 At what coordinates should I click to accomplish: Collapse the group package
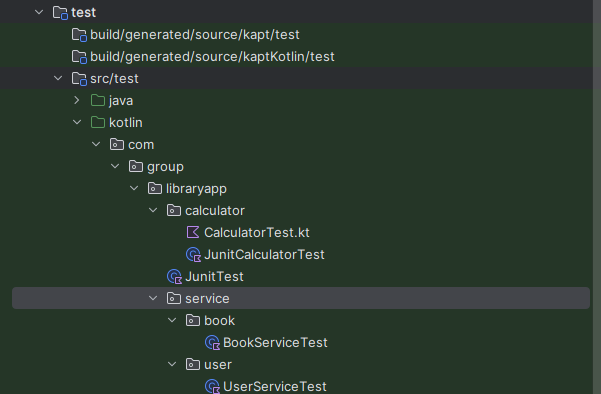115,166
